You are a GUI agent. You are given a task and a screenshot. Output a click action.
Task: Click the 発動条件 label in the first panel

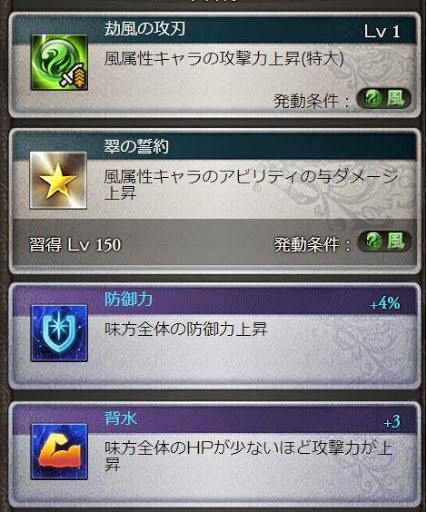312,101
